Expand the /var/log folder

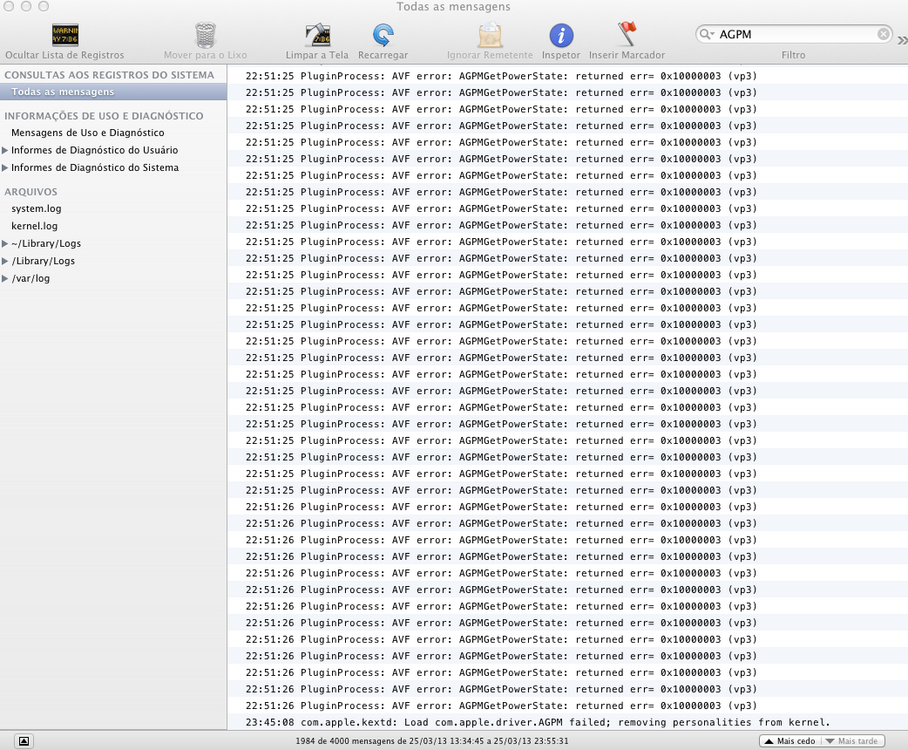(5, 279)
